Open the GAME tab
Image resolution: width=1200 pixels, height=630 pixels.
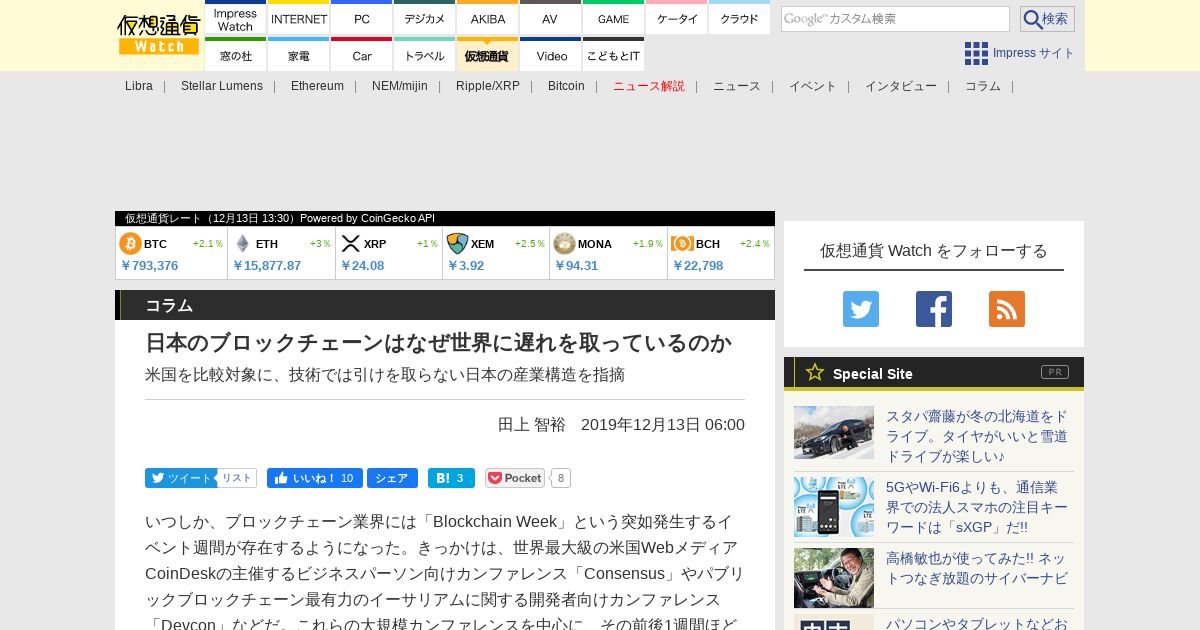point(613,19)
